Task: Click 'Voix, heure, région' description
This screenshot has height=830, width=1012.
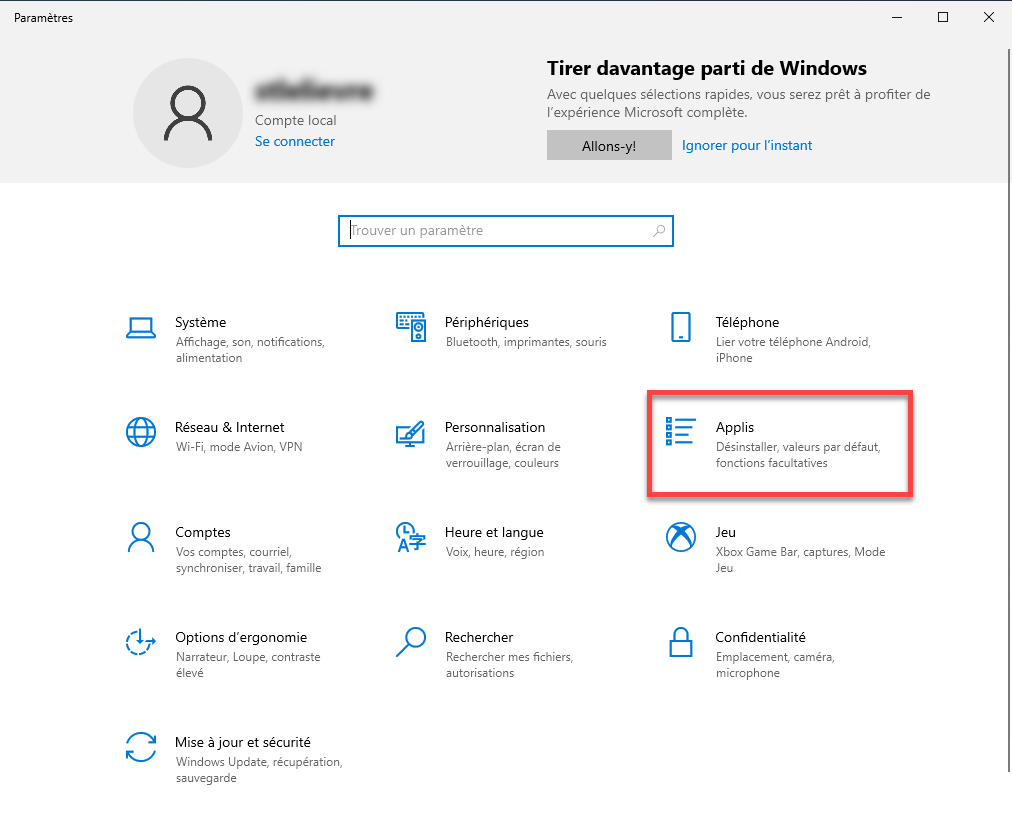Action: [x=495, y=552]
